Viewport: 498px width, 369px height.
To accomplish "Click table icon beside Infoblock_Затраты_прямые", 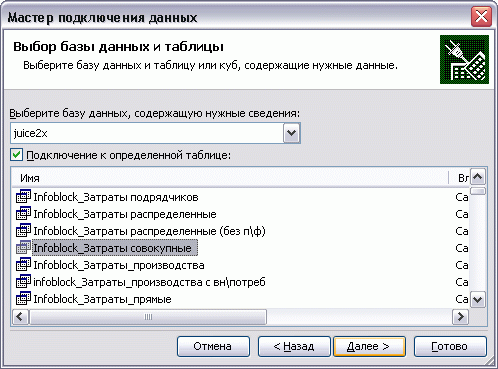I will 23,299.
